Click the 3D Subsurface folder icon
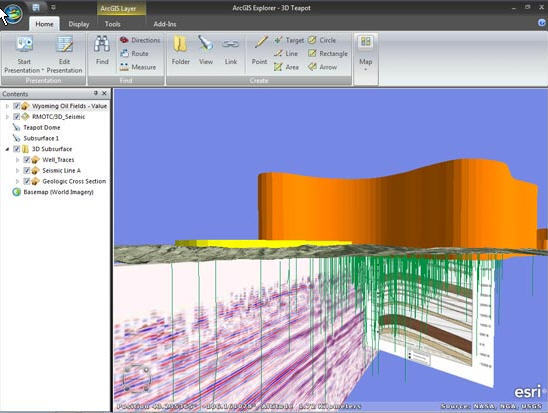Image resolution: width=548 pixels, height=413 pixels. (x=26, y=149)
